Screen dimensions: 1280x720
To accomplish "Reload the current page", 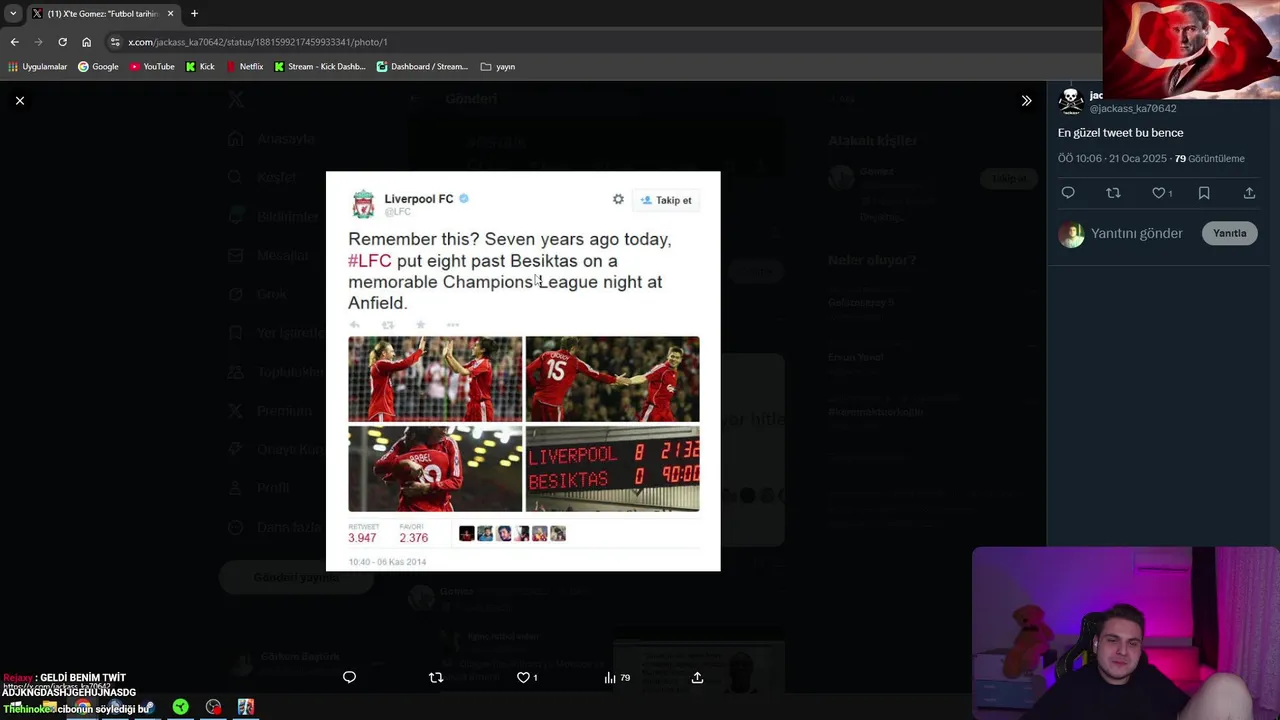I will [x=62, y=42].
